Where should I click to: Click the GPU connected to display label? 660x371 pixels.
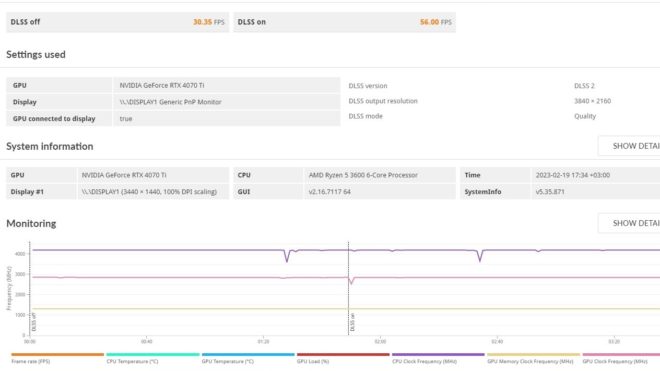(x=54, y=119)
